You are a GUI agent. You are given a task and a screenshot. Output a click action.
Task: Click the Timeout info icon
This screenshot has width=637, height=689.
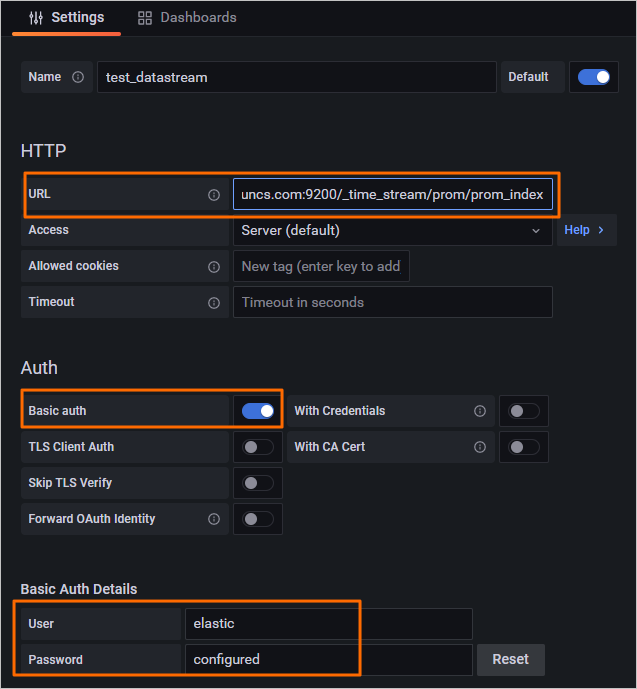tap(213, 303)
